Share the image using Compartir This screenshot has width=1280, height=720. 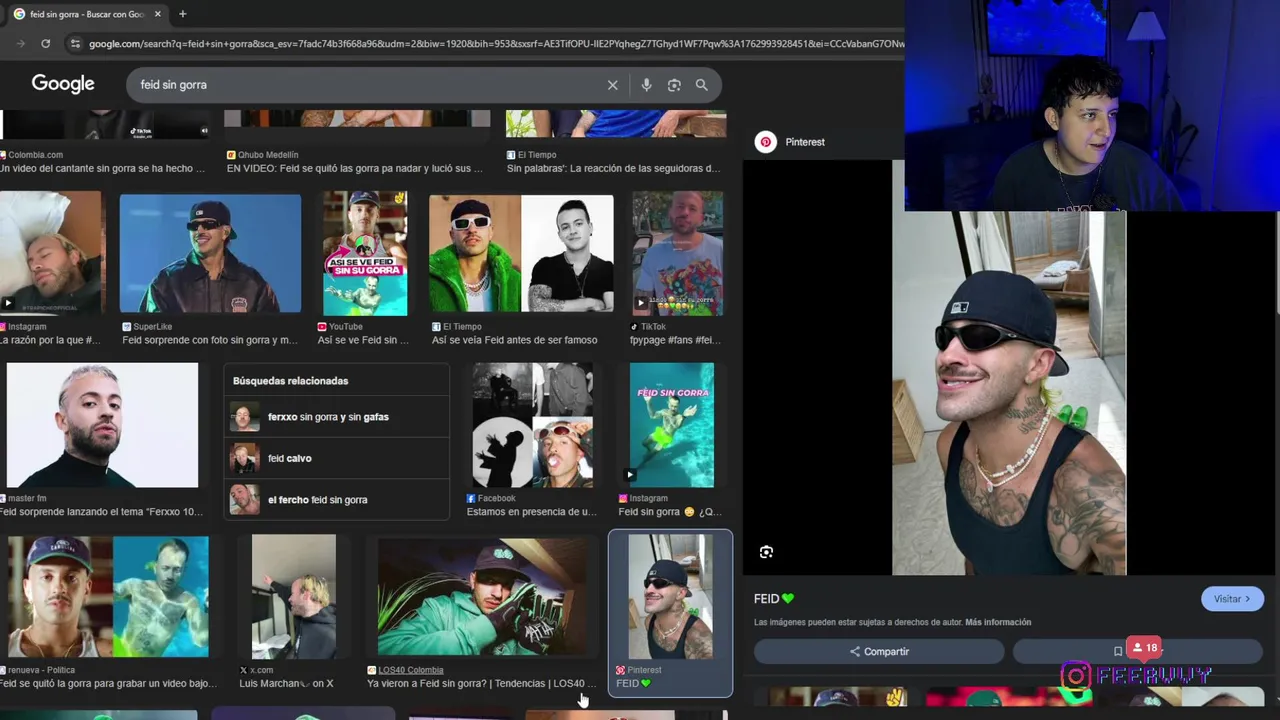(x=879, y=651)
